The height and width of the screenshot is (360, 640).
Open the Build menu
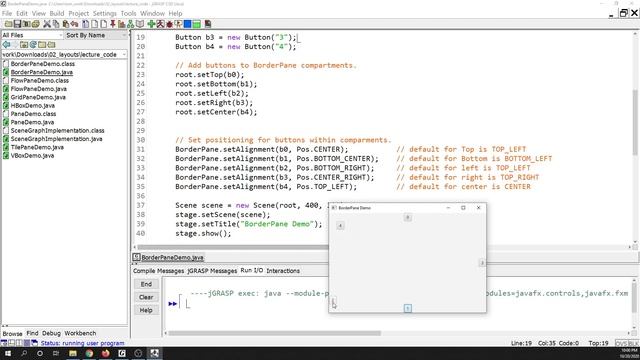57,13
